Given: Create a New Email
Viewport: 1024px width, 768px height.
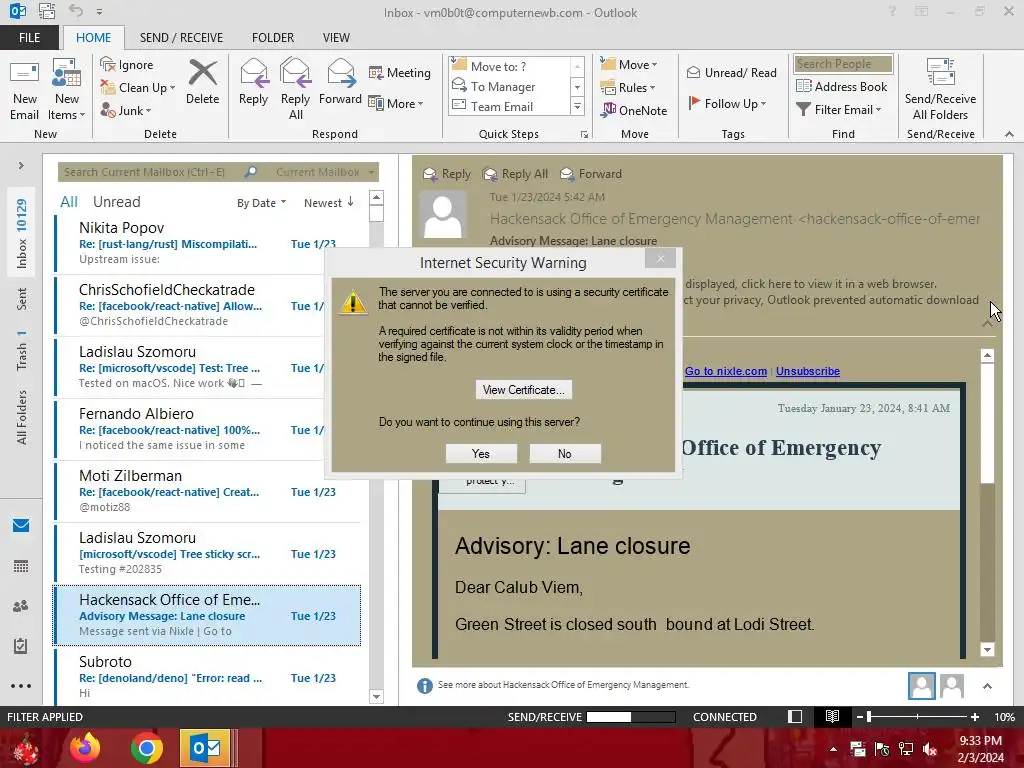Looking at the screenshot, I should click(x=25, y=89).
